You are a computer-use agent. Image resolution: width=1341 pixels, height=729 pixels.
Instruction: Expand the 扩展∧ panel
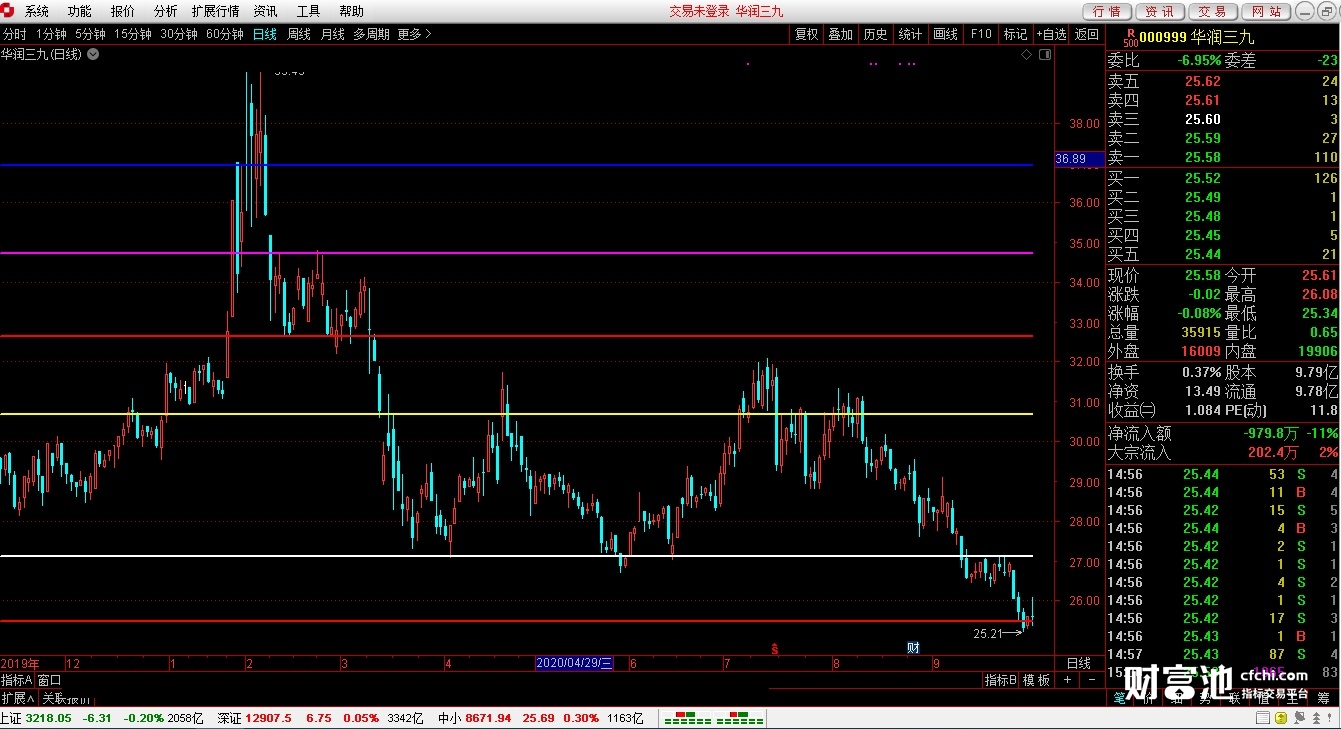tap(18, 698)
